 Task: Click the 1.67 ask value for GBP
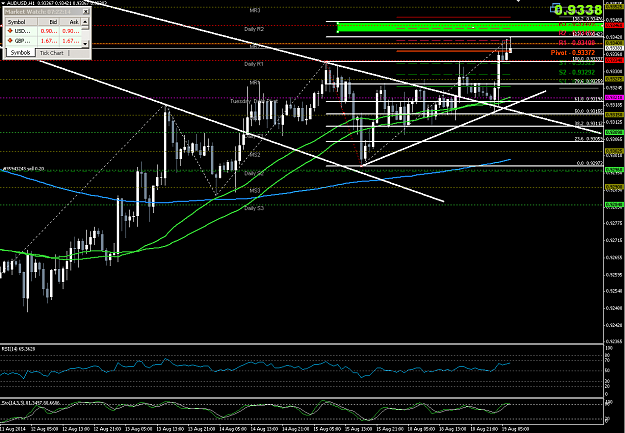(70, 41)
